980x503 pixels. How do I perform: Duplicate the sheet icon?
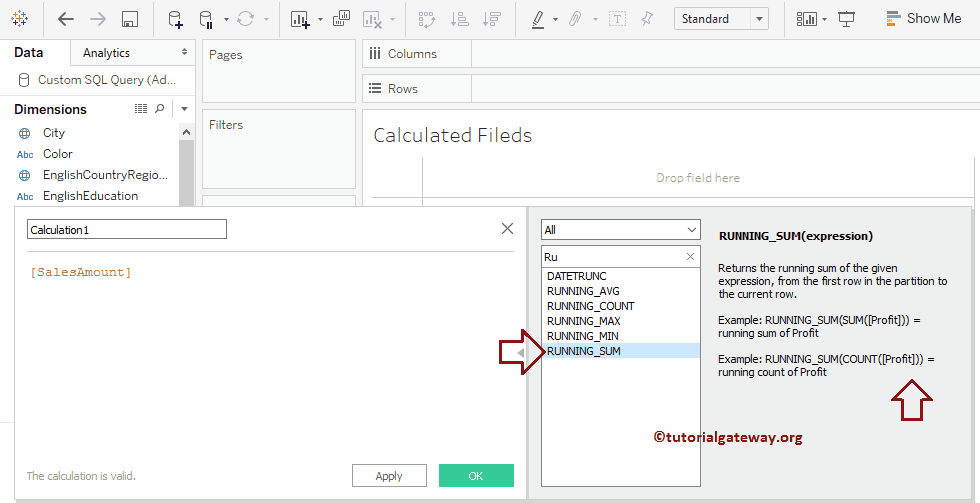341,19
